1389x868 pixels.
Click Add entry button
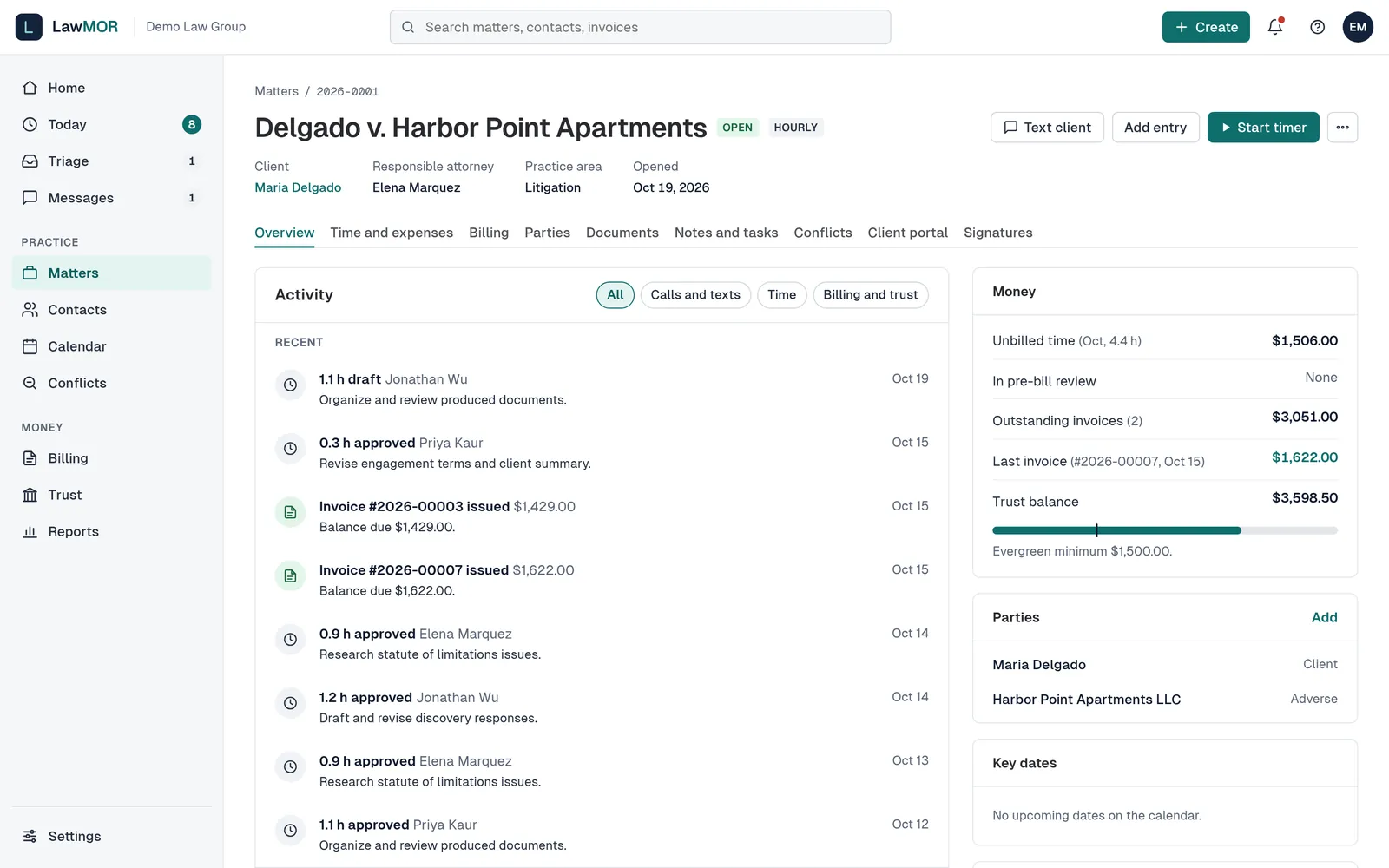1155,128
